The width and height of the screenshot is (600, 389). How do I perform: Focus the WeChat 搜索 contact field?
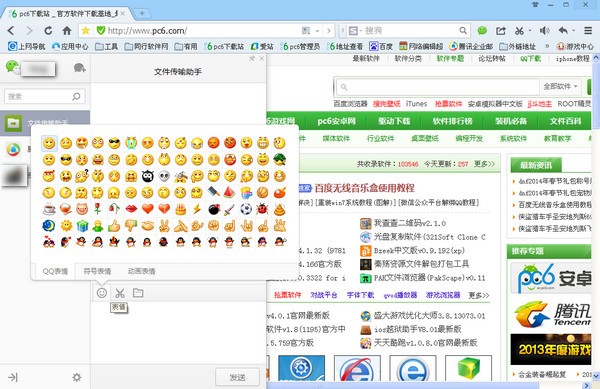point(45,96)
